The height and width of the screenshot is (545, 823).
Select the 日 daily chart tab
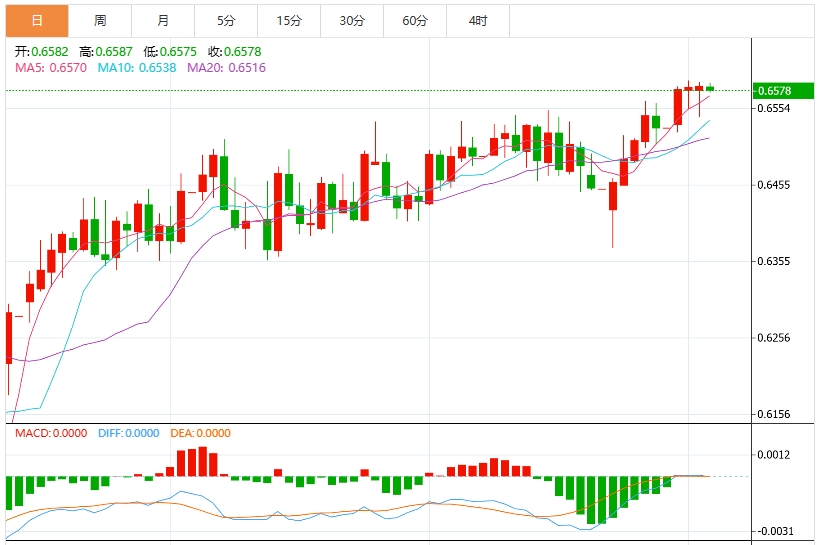pyautogui.click(x=37, y=21)
